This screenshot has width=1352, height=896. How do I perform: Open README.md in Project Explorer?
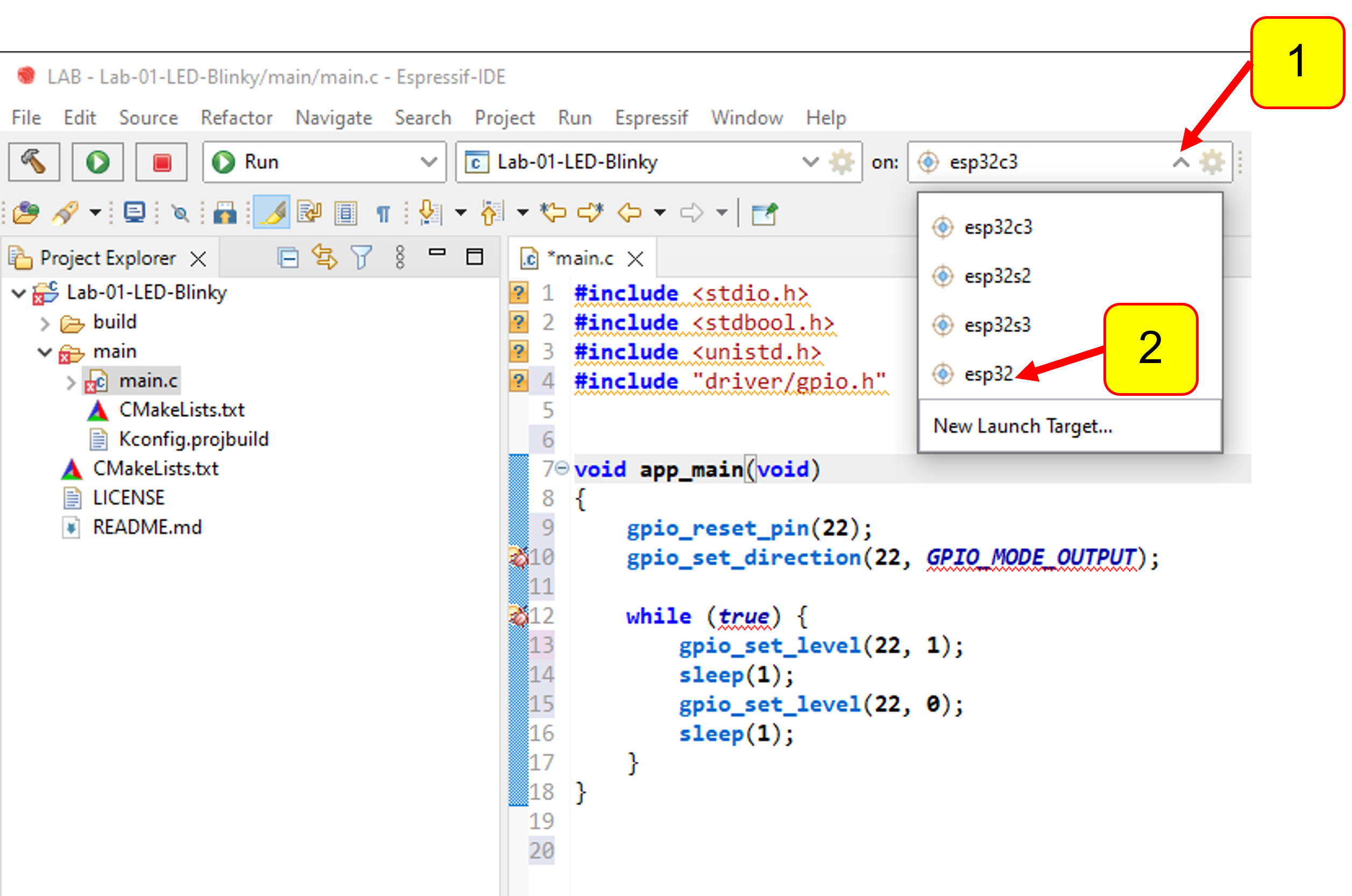(x=147, y=527)
